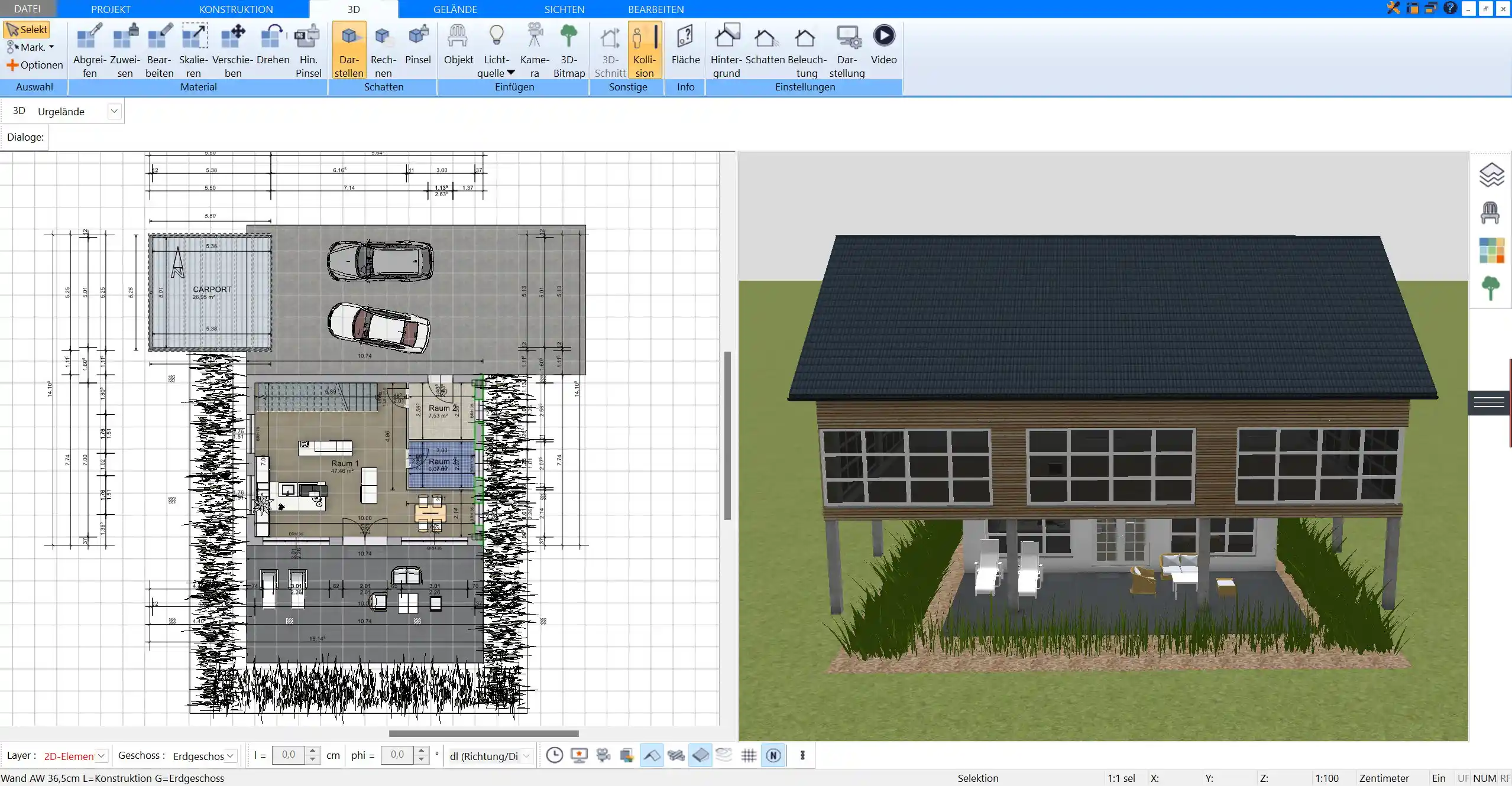Increase the l value stepper
The width and height of the screenshot is (1512, 786).
pos(313,751)
